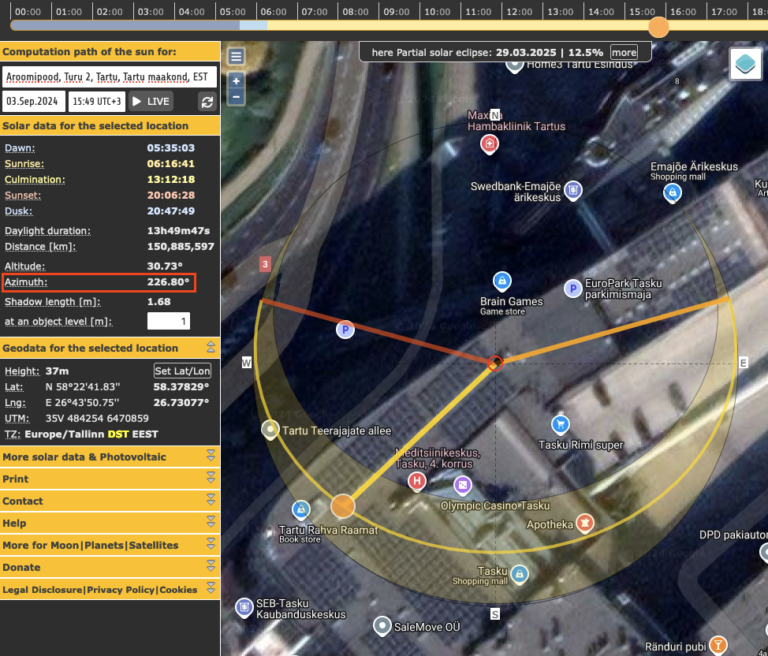The height and width of the screenshot is (656, 768).
Task: Open More for Moon, Planets, Satellites
Action: pyautogui.click(x=110, y=545)
